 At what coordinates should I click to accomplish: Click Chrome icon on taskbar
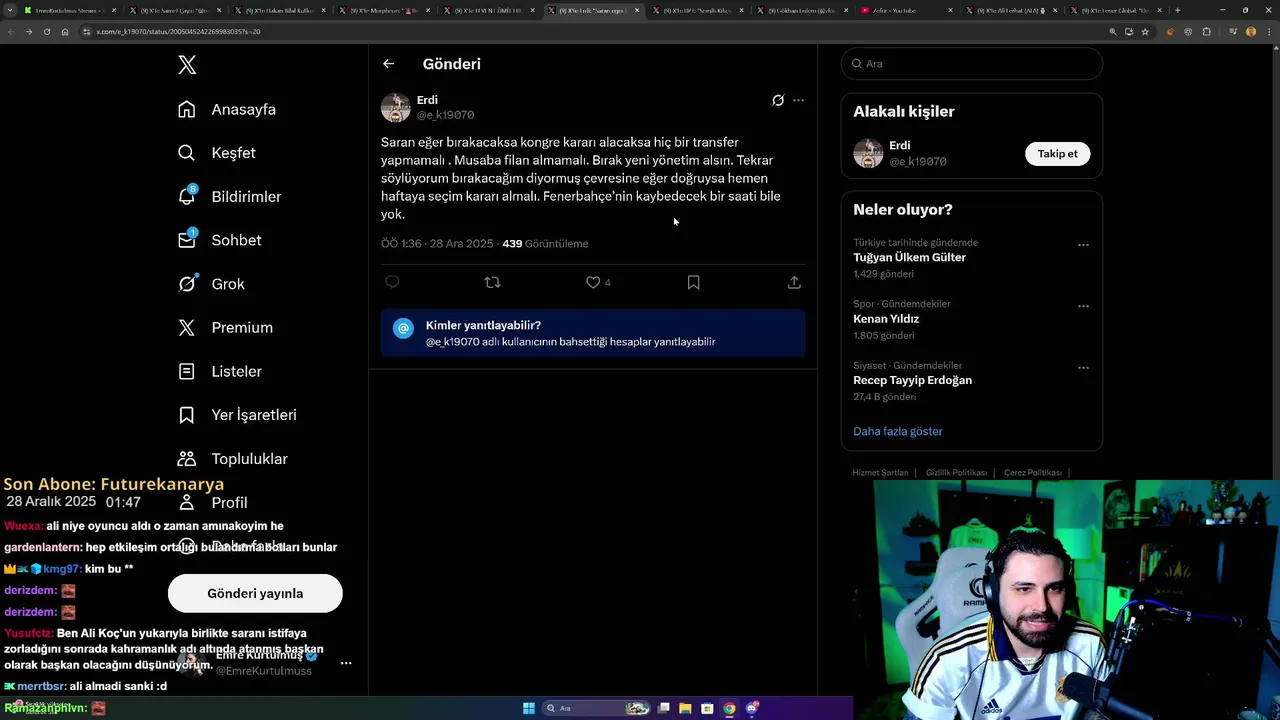729,708
